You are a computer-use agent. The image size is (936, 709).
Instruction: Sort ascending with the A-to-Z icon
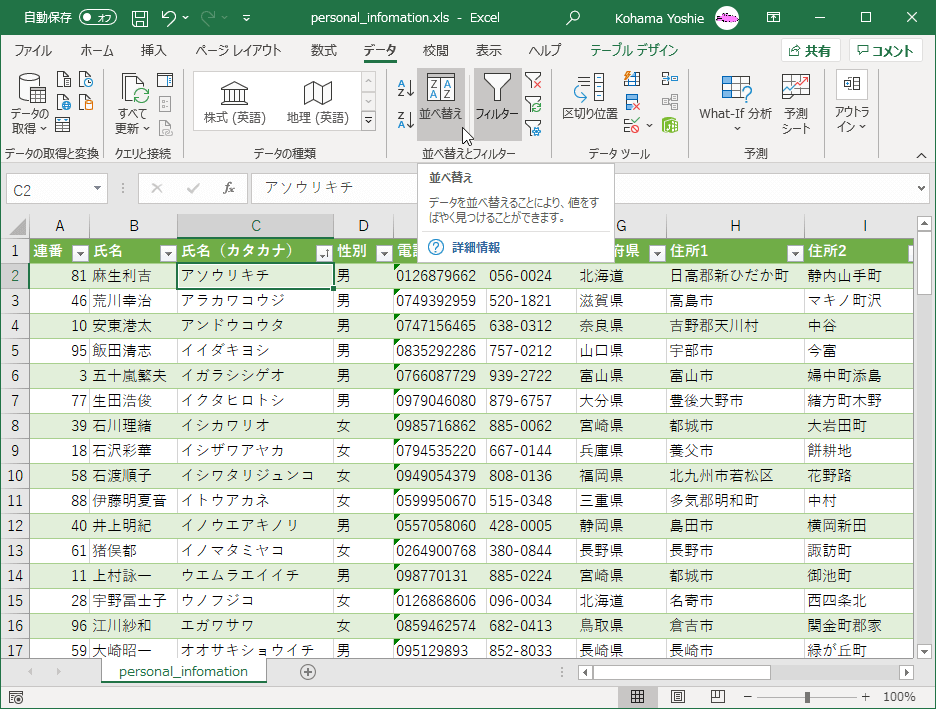[405, 88]
